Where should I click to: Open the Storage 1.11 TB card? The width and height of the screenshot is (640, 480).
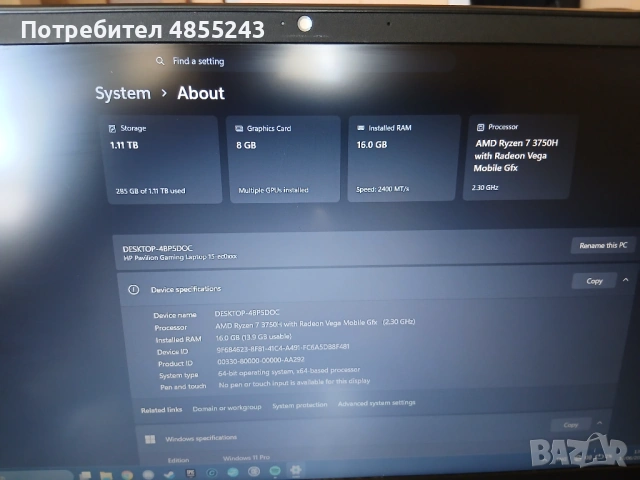[162, 159]
